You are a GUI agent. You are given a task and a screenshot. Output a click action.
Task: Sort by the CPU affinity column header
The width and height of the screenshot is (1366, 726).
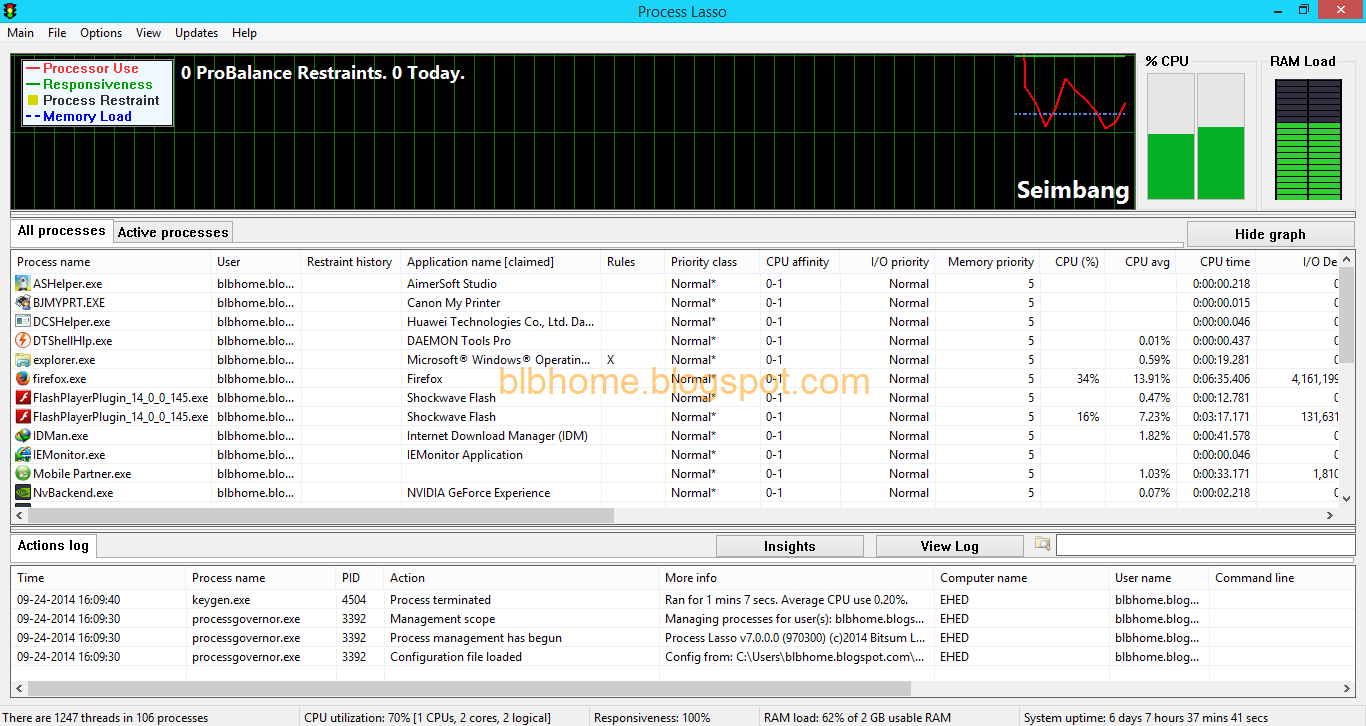click(798, 262)
